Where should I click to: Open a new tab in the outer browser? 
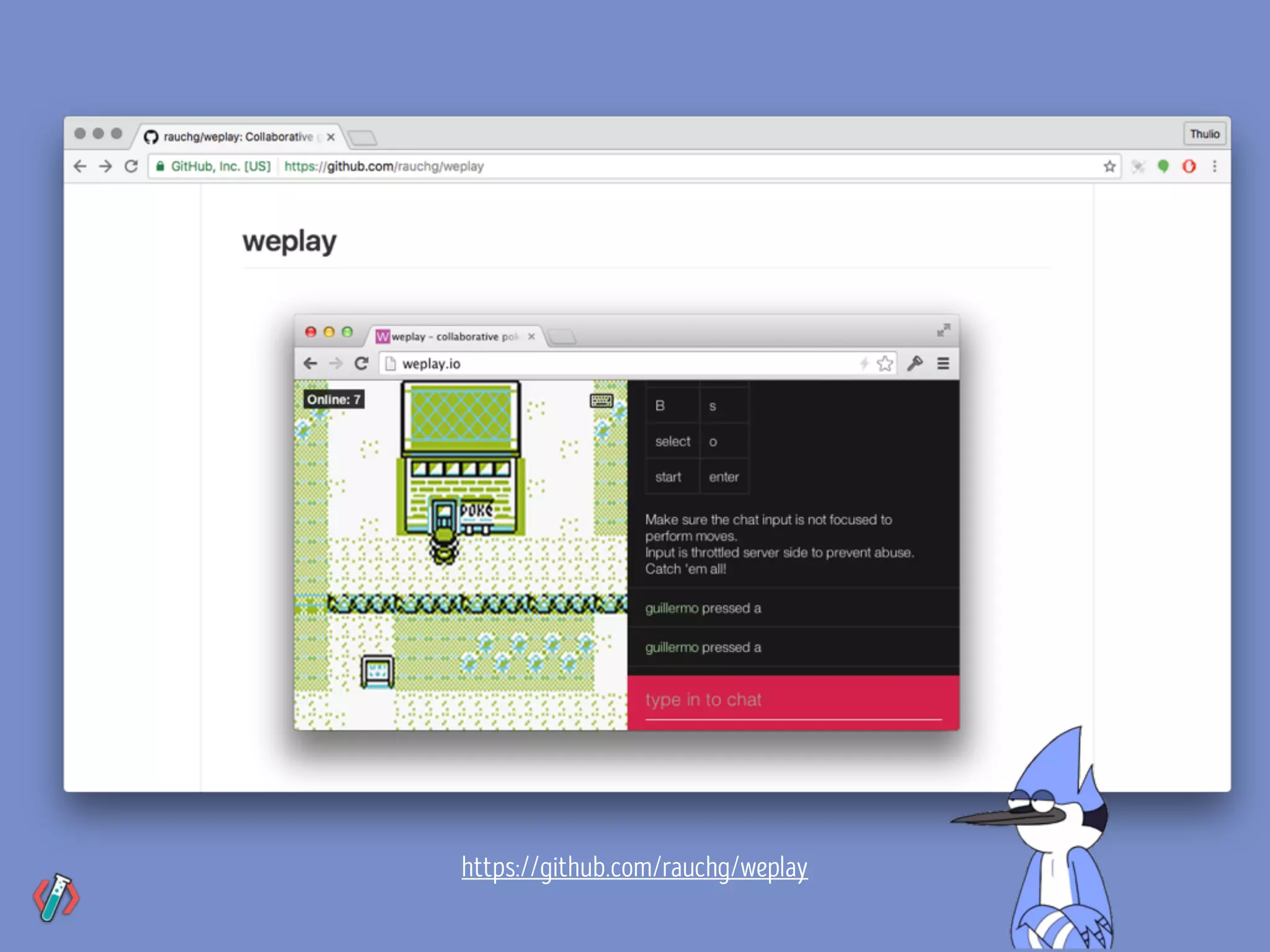(362, 138)
